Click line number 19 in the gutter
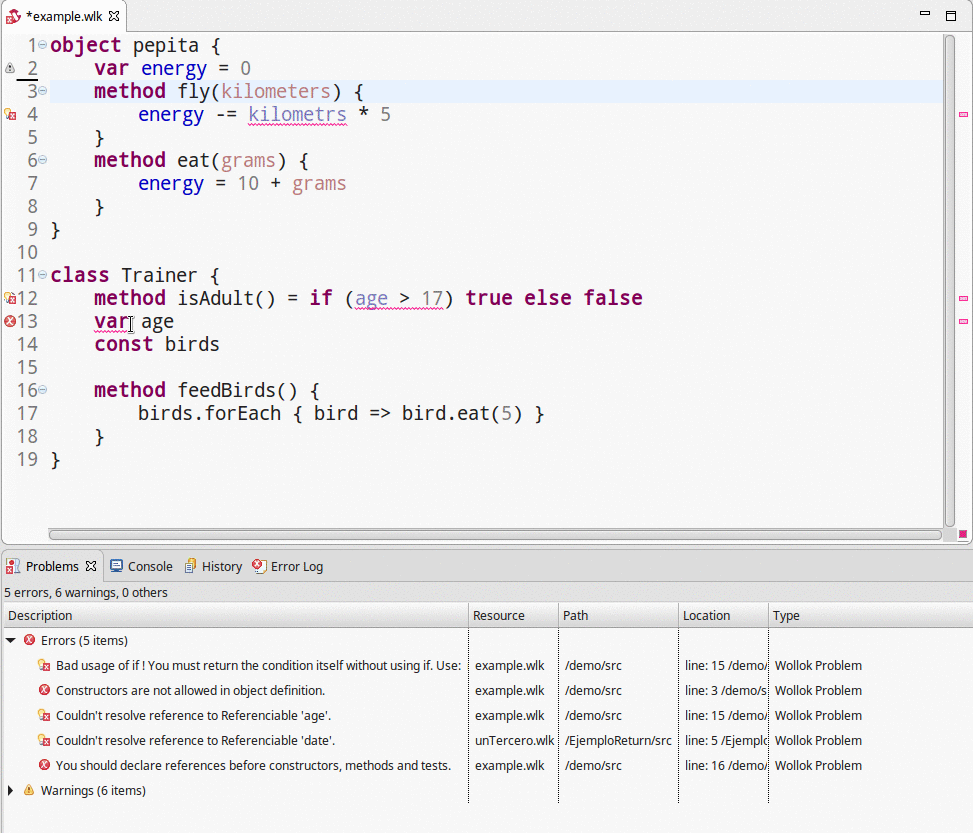Viewport: 973px width, 833px height. 27,459
